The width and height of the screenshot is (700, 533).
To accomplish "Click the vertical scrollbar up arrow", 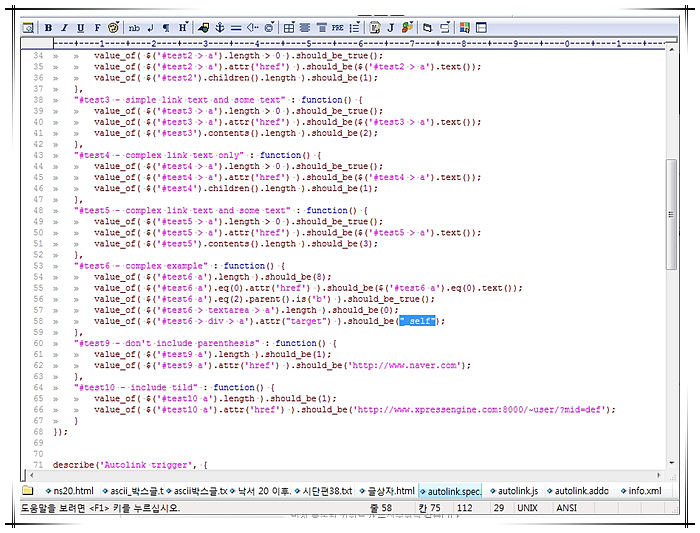I will click(x=671, y=50).
